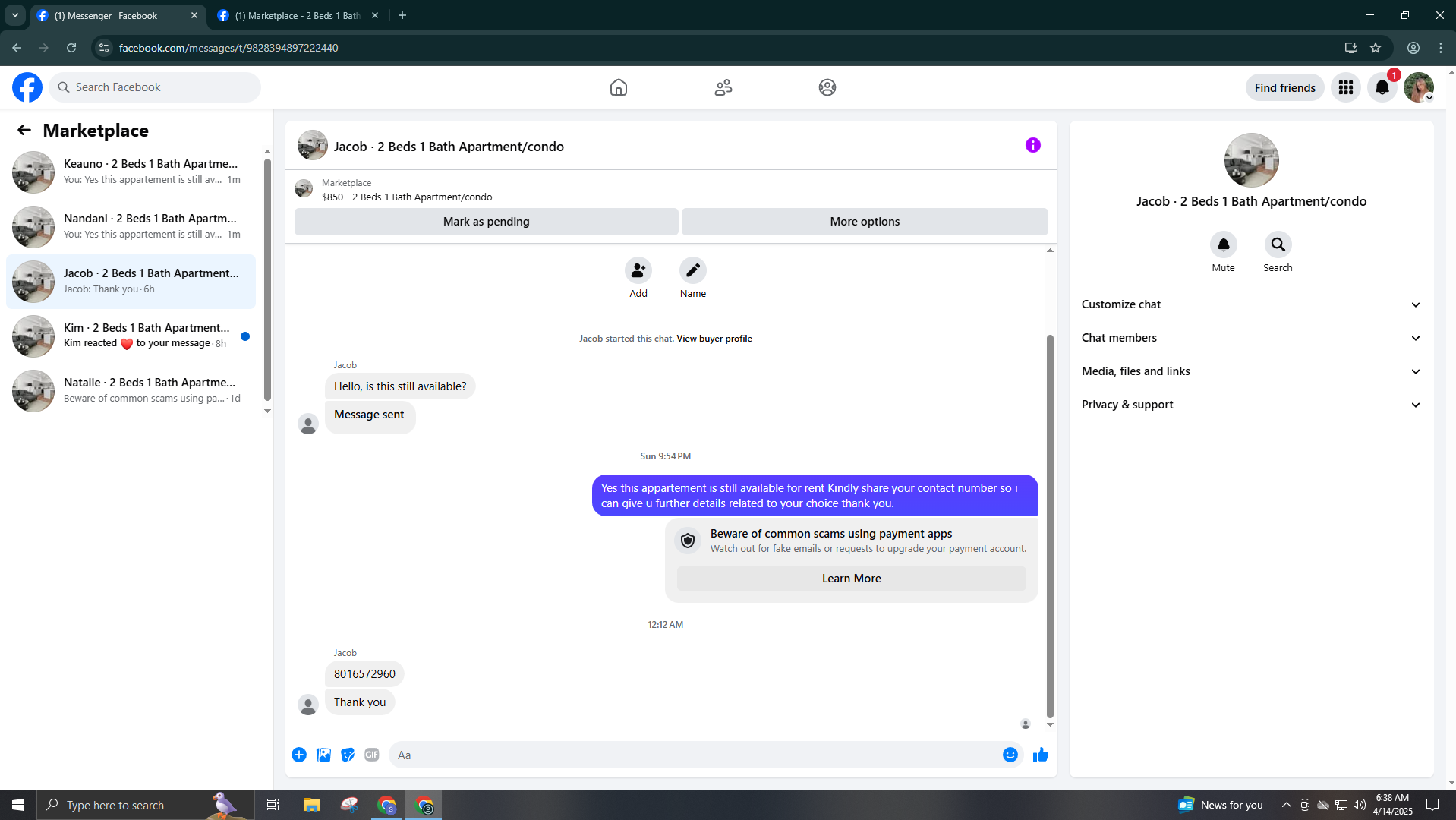Image resolution: width=1456 pixels, height=820 pixels.
Task: Open the Keauno conversation
Action: pyautogui.click(x=131, y=172)
